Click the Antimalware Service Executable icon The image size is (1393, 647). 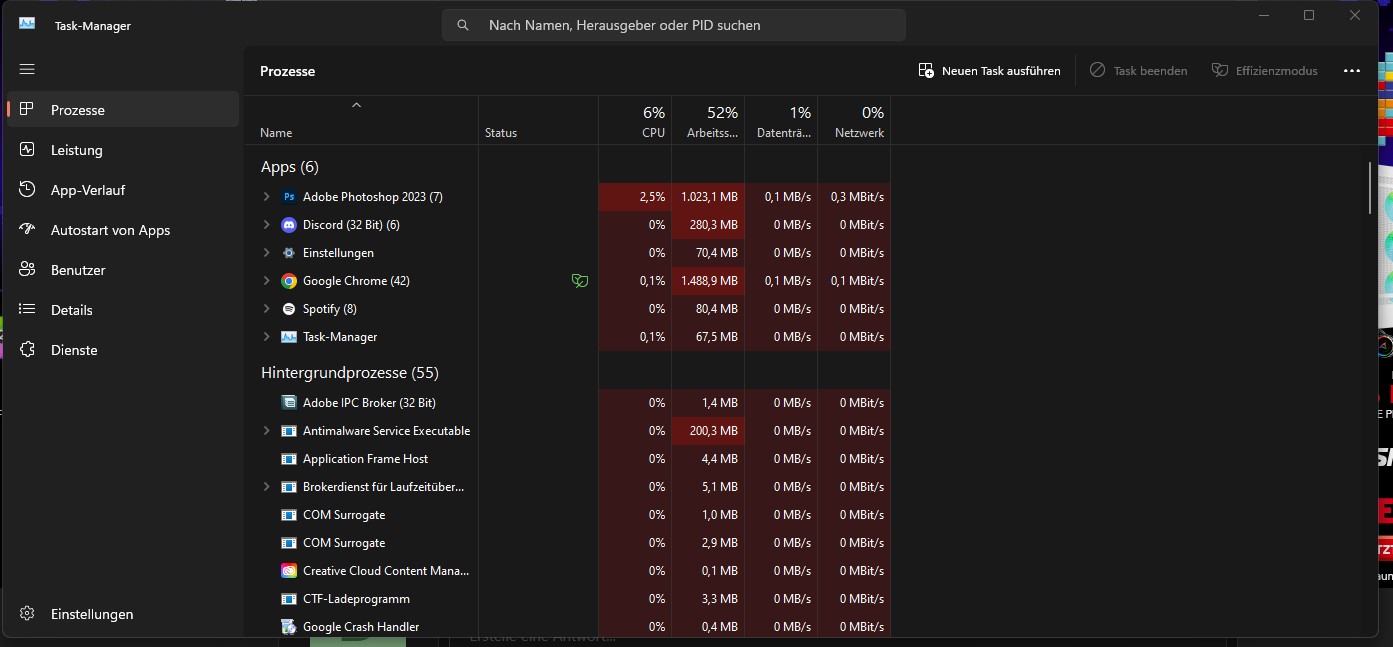(289, 431)
